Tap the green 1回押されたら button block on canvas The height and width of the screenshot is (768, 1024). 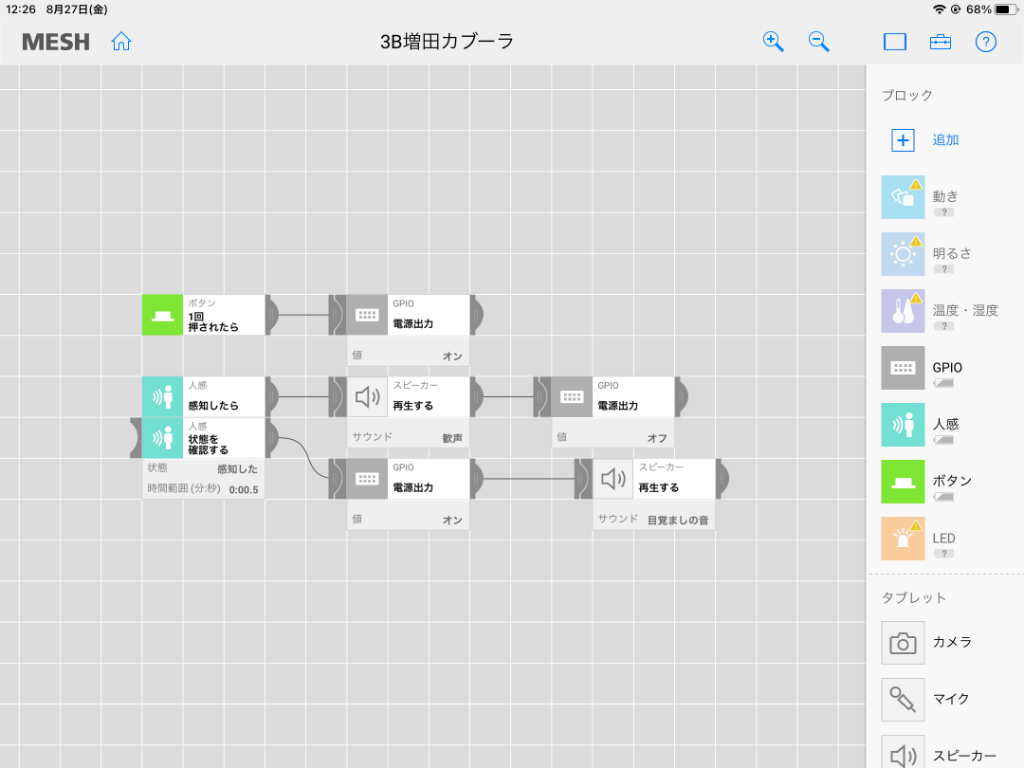click(x=203, y=315)
